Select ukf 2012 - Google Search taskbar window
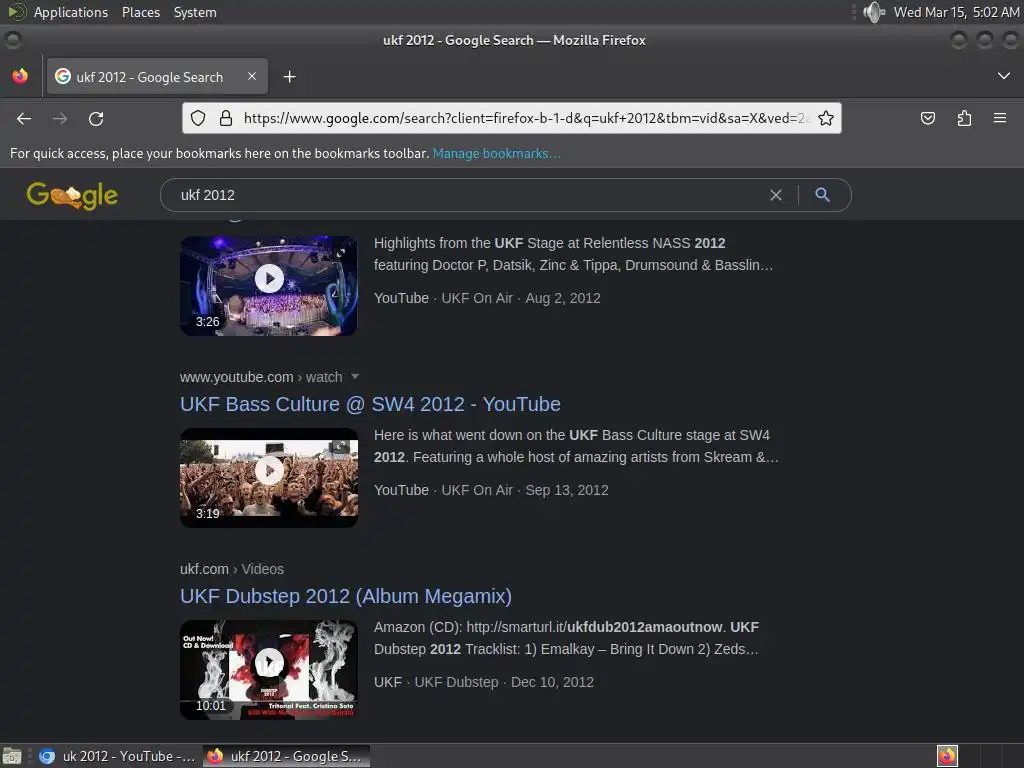This screenshot has width=1024, height=768. pos(286,756)
